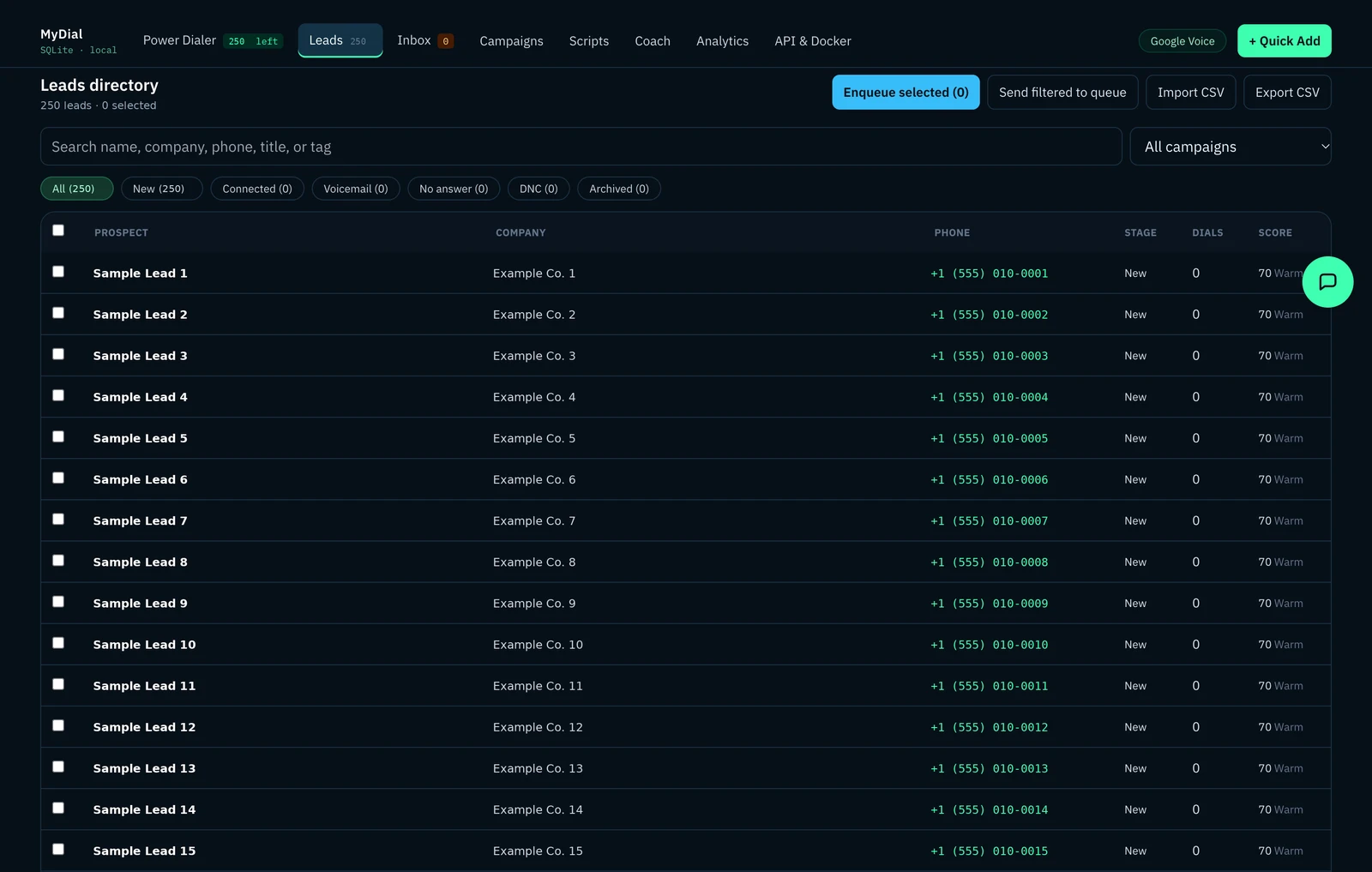The width and height of the screenshot is (1372, 872).
Task: Filter by Archived (0) chip
Action: coord(619,189)
